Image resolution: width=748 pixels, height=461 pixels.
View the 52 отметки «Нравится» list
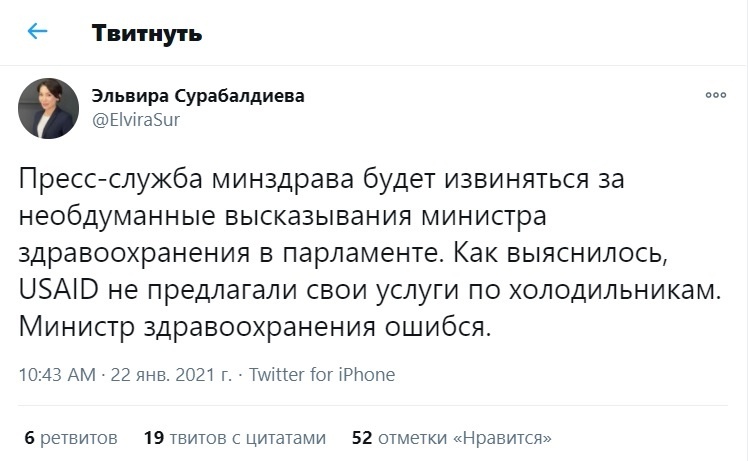click(451, 438)
